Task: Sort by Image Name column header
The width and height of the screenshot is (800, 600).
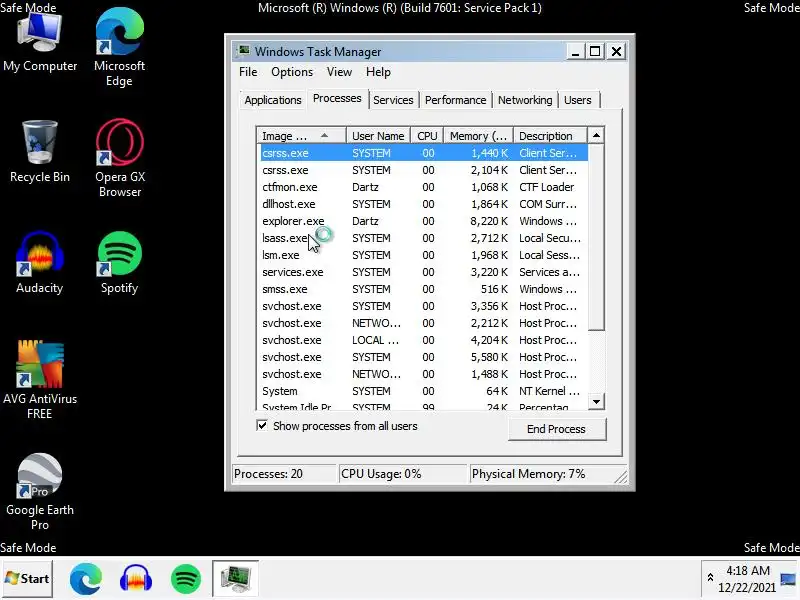Action: click(x=302, y=136)
